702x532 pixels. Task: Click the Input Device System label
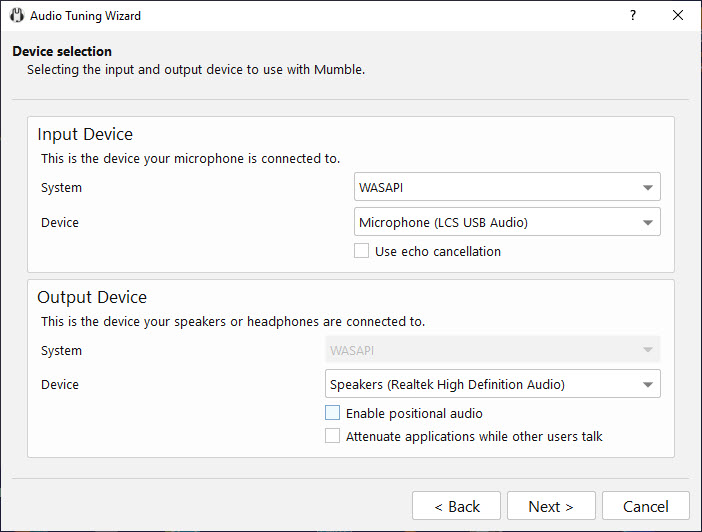click(61, 188)
